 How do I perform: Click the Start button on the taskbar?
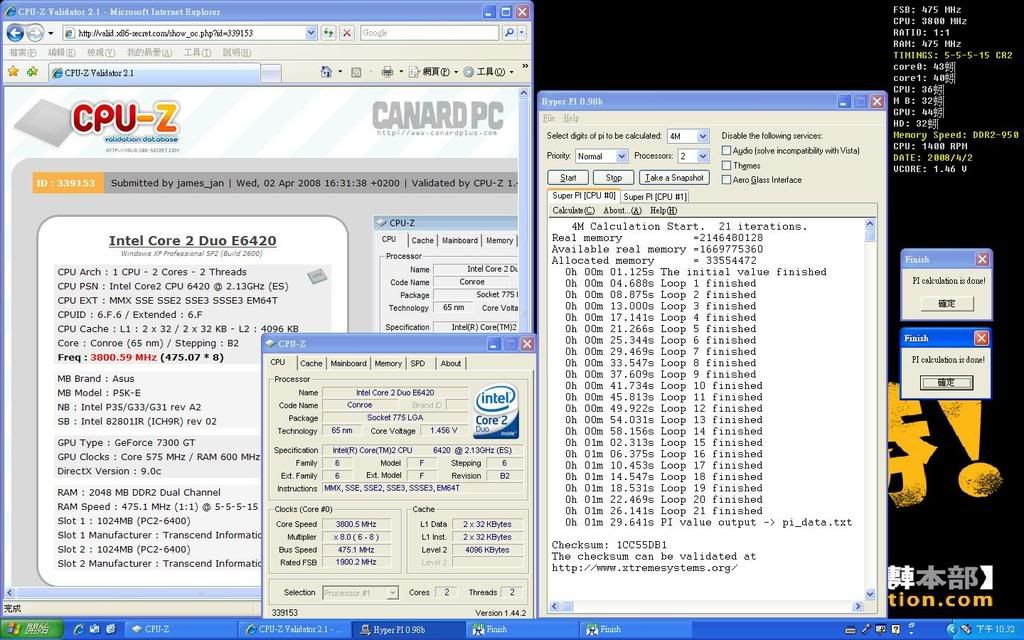tap(31, 630)
